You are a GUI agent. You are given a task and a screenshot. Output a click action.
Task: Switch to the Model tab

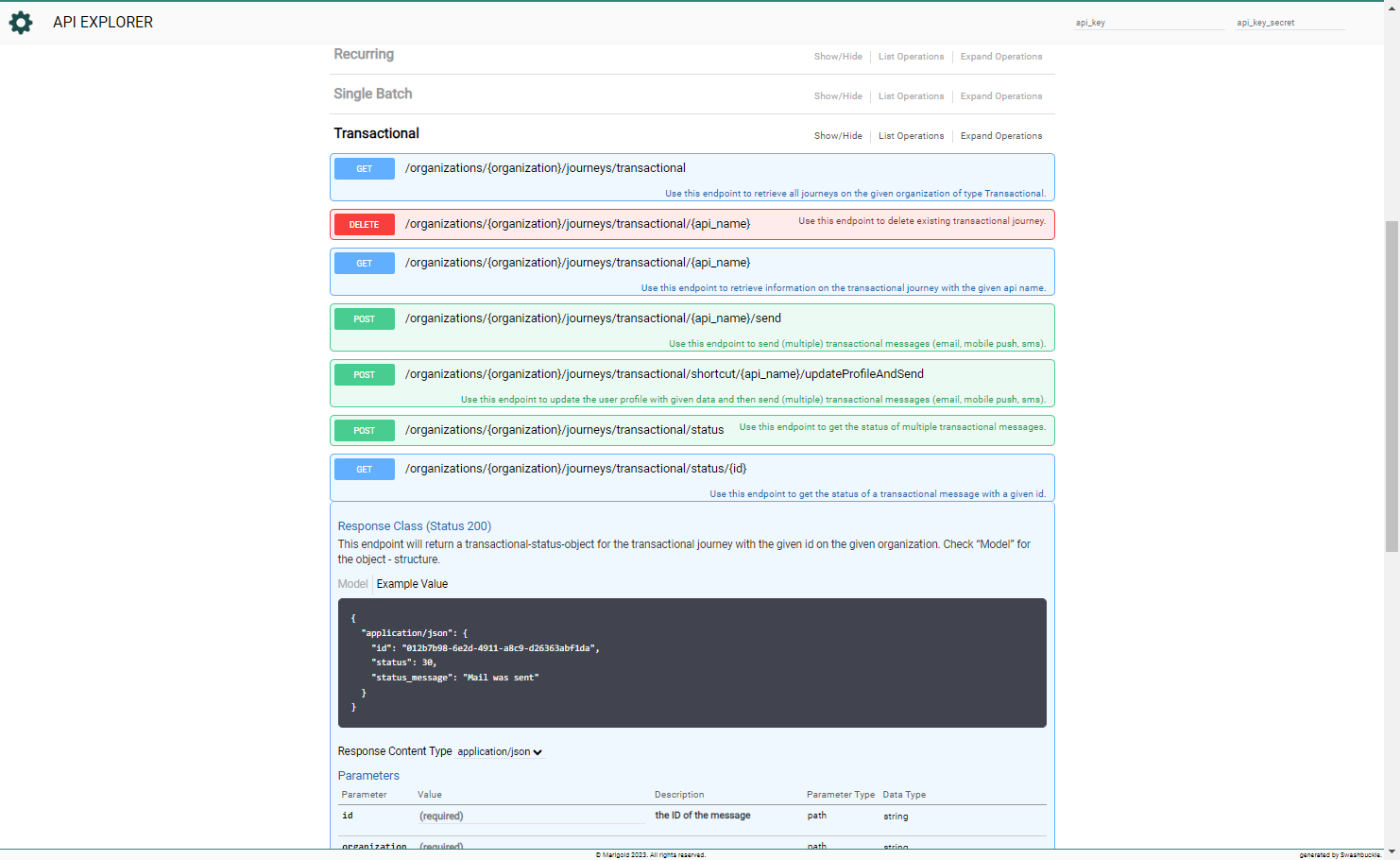tap(352, 584)
